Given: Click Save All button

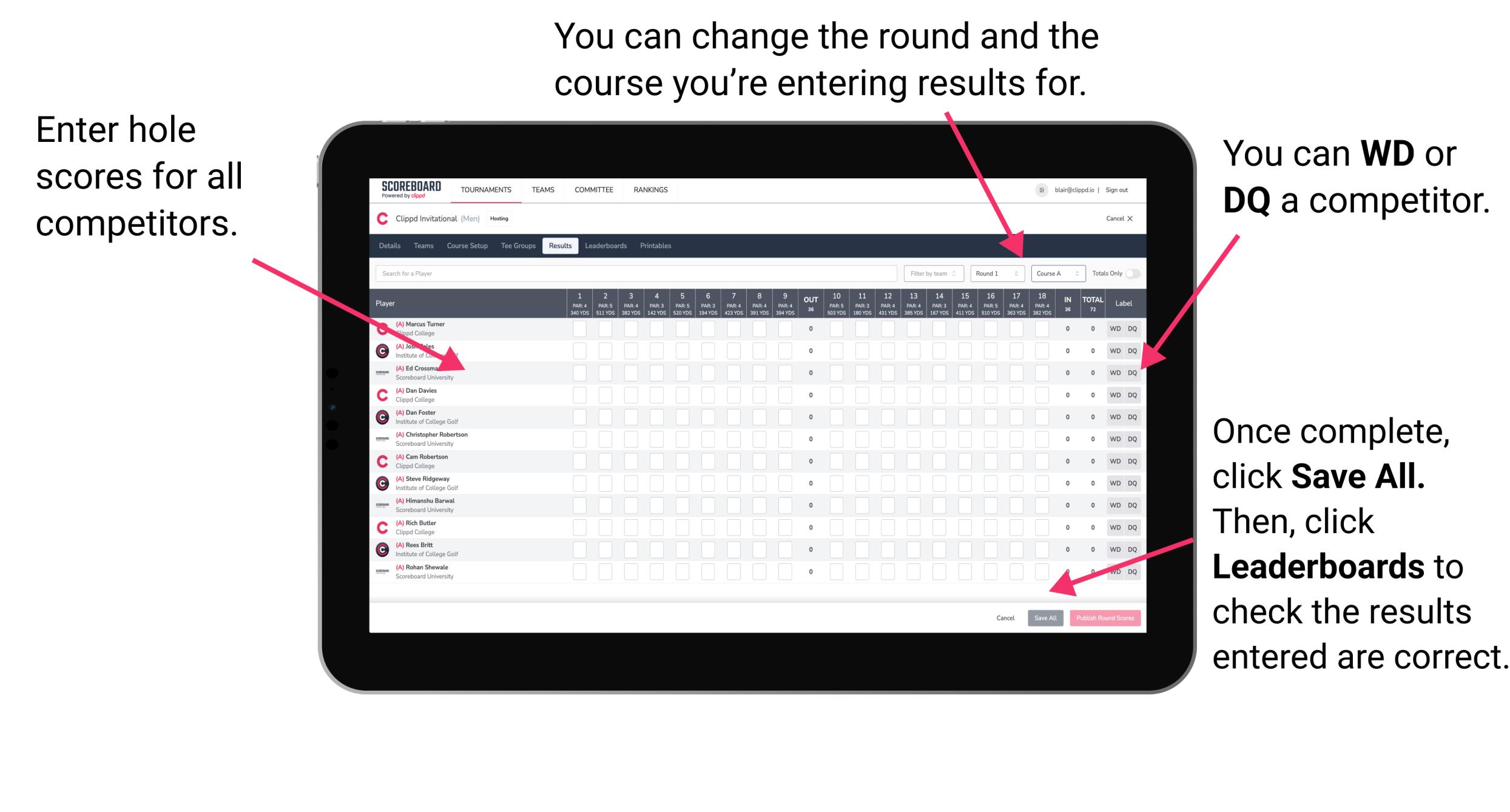Looking at the screenshot, I should 1043,618.
